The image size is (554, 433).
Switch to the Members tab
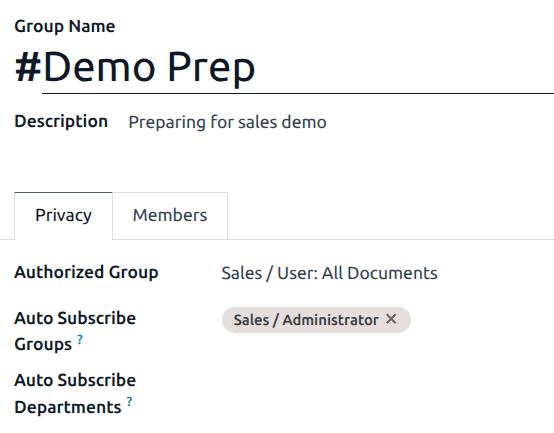click(x=170, y=215)
